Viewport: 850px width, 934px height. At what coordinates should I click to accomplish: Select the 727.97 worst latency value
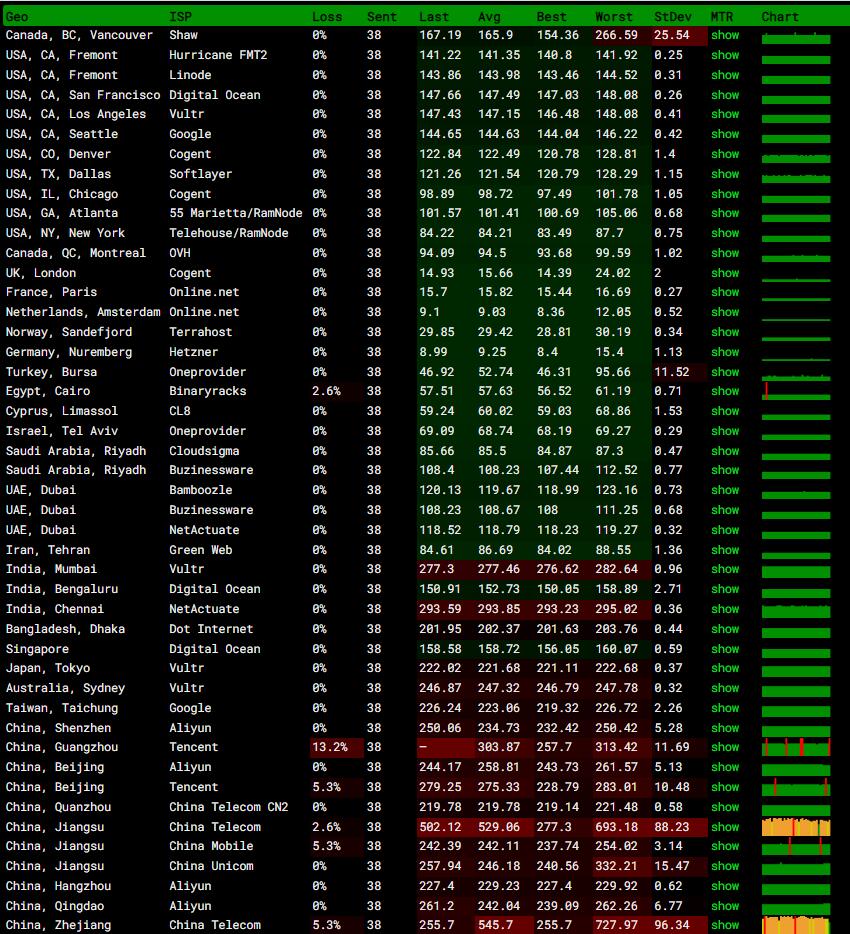click(x=617, y=925)
